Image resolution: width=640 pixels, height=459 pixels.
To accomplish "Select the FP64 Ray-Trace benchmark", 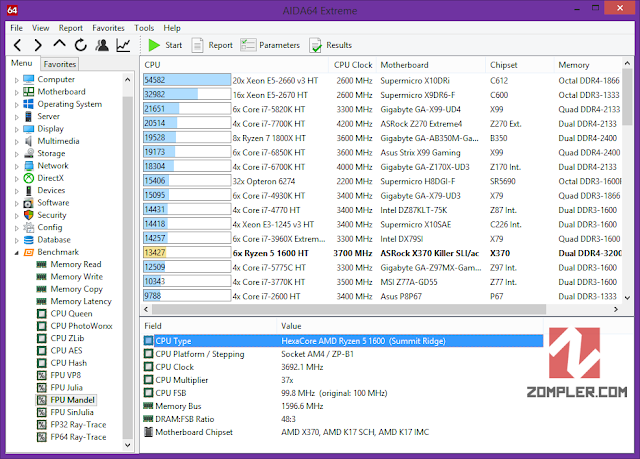I will [x=78, y=437].
